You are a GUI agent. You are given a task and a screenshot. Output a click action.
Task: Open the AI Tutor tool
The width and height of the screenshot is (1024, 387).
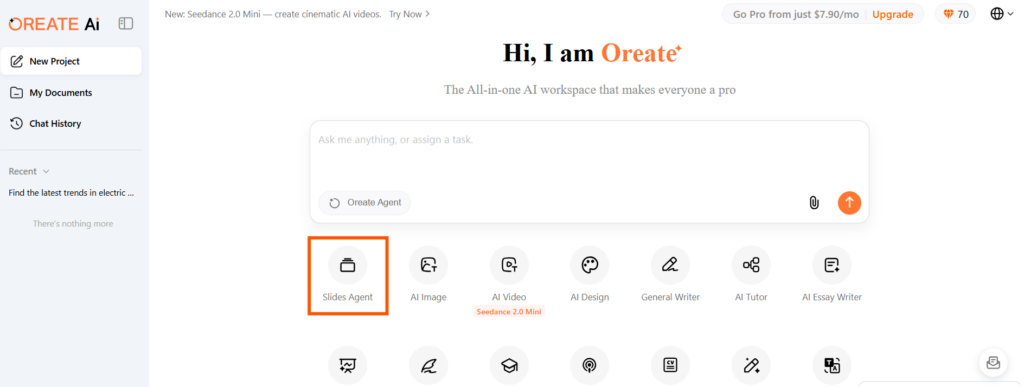751,265
